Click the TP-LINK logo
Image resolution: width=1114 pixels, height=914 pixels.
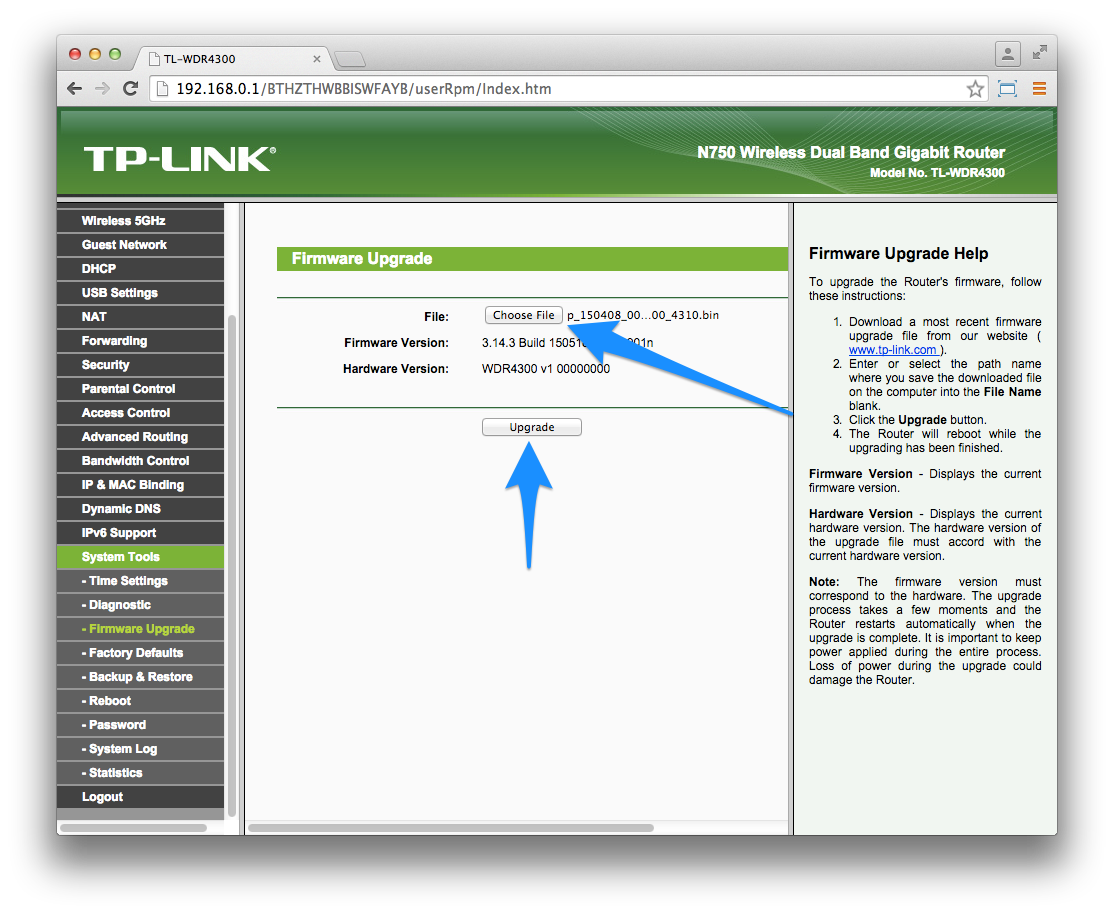(x=180, y=158)
